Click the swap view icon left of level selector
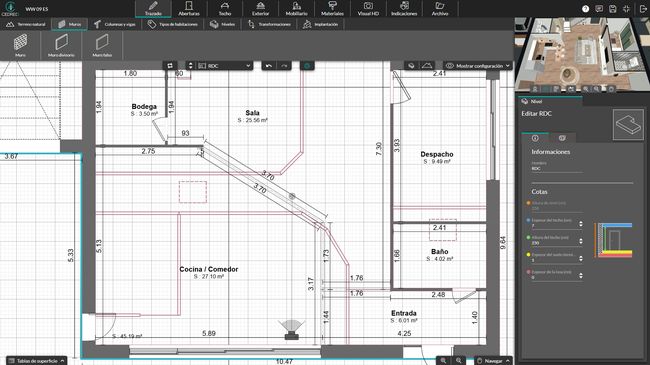The height and width of the screenshot is (365, 650). point(170,66)
